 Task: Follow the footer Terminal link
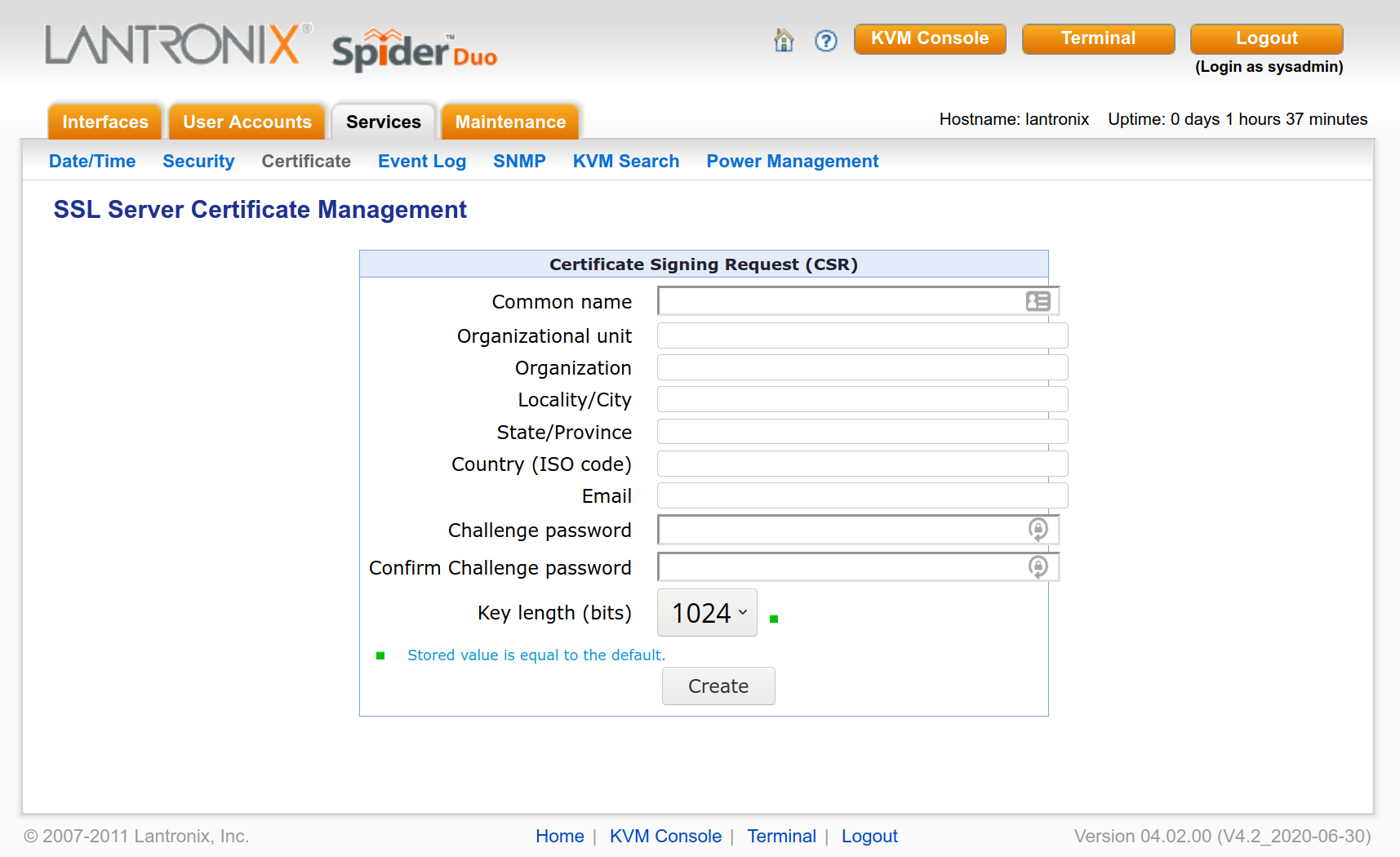(781, 836)
